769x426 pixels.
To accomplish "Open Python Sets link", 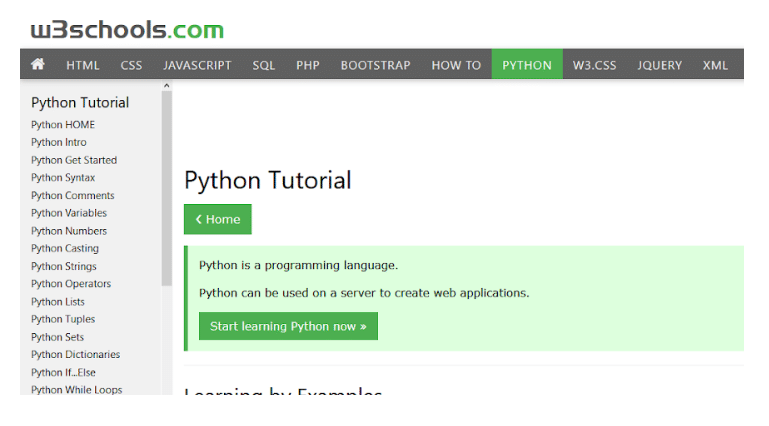I will point(57,337).
